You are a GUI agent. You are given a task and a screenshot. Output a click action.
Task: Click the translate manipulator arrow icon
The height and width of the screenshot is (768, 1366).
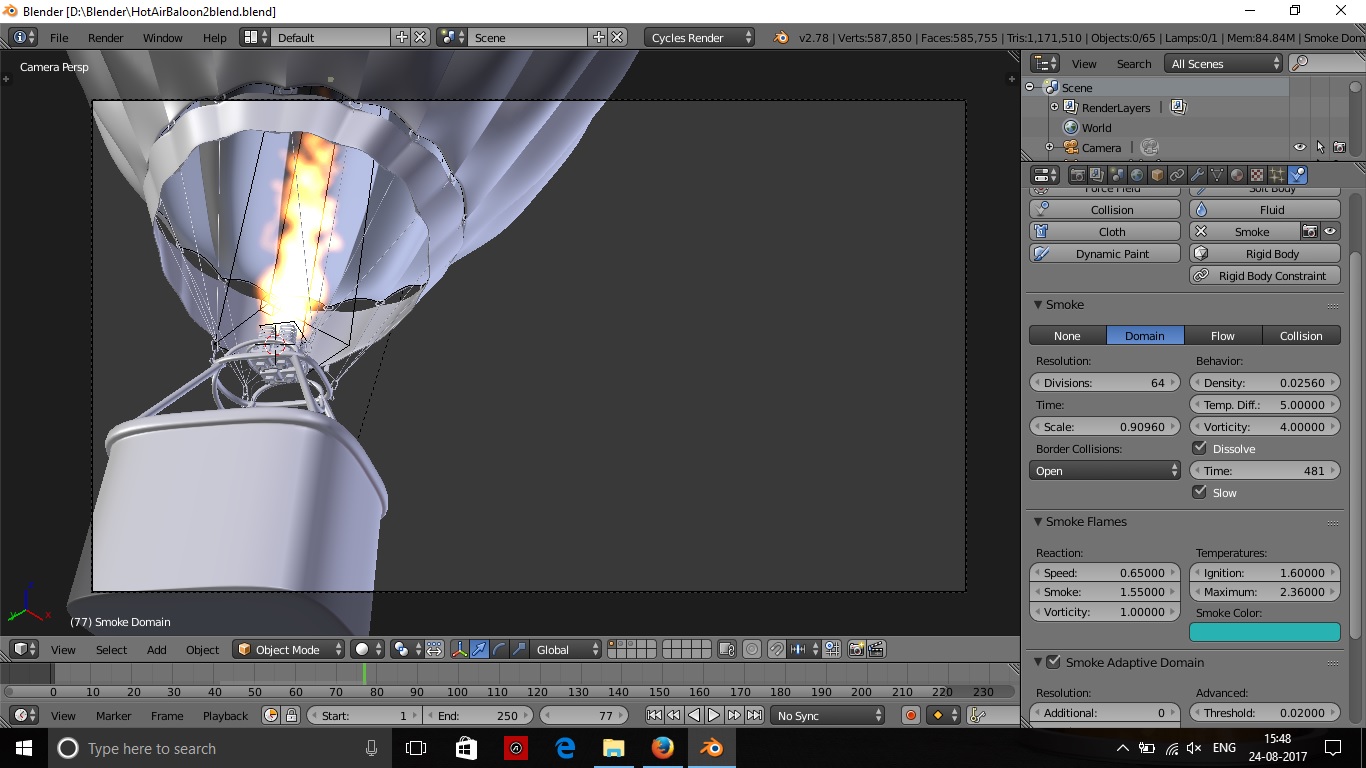pyautogui.click(x=479, y=649)
